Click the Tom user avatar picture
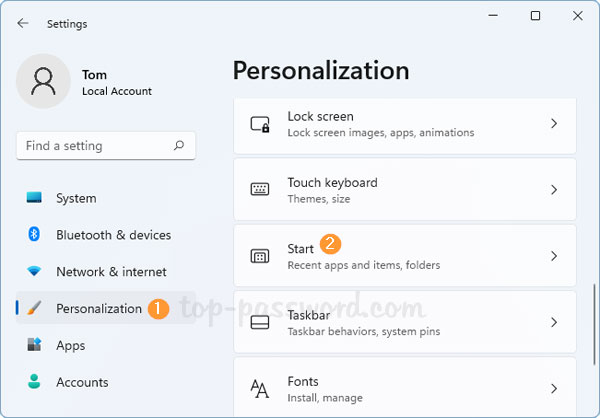 pyautogui.click(x=44, y=81)
